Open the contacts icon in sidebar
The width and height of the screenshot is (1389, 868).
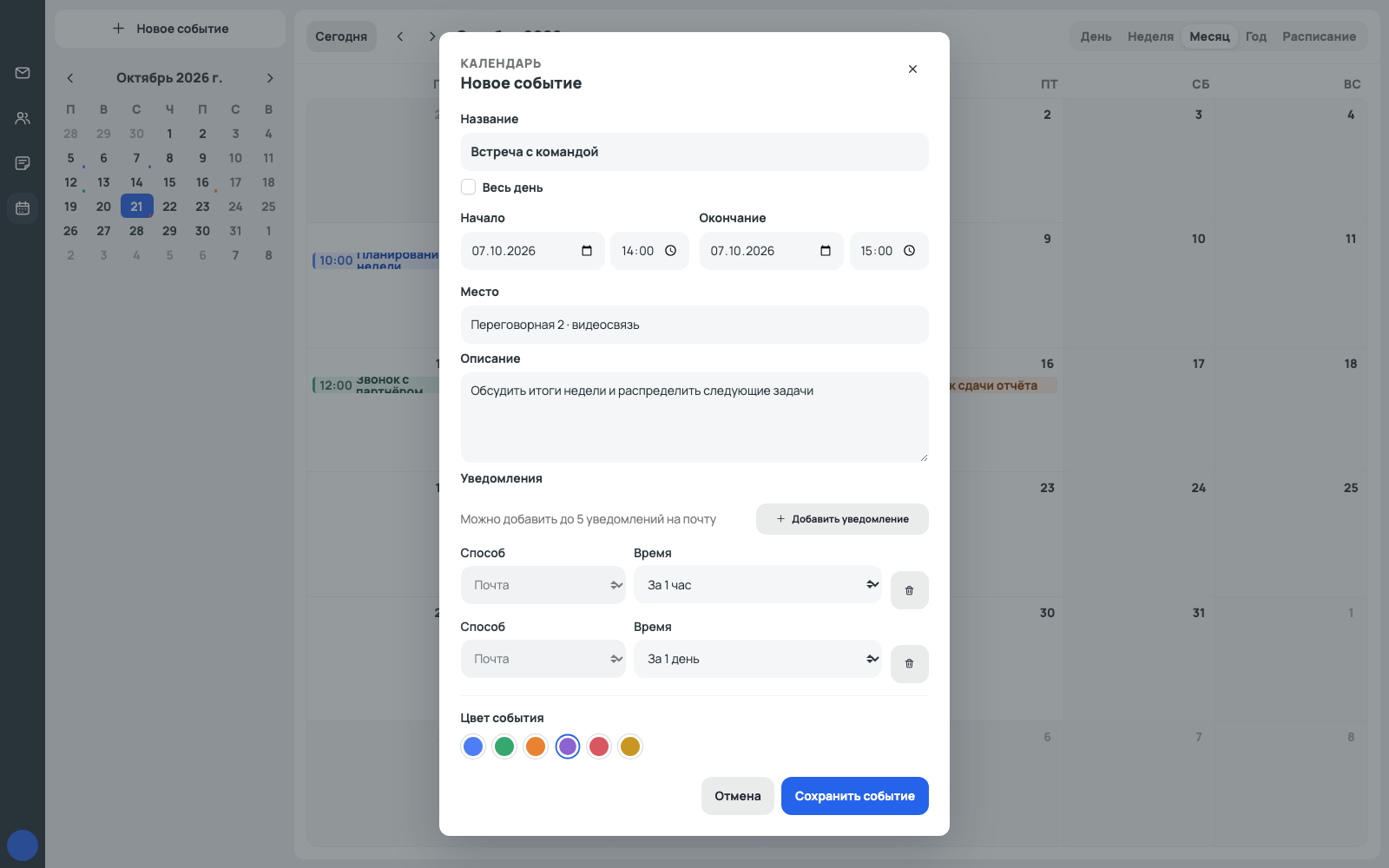click(x=23, y=118)
